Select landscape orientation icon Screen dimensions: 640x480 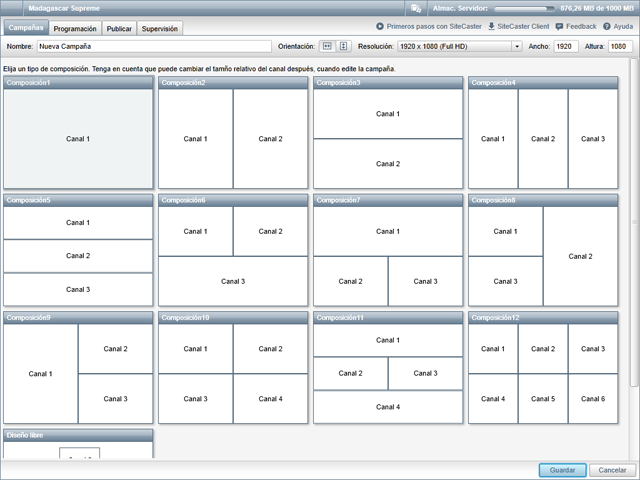pos(327,46)
